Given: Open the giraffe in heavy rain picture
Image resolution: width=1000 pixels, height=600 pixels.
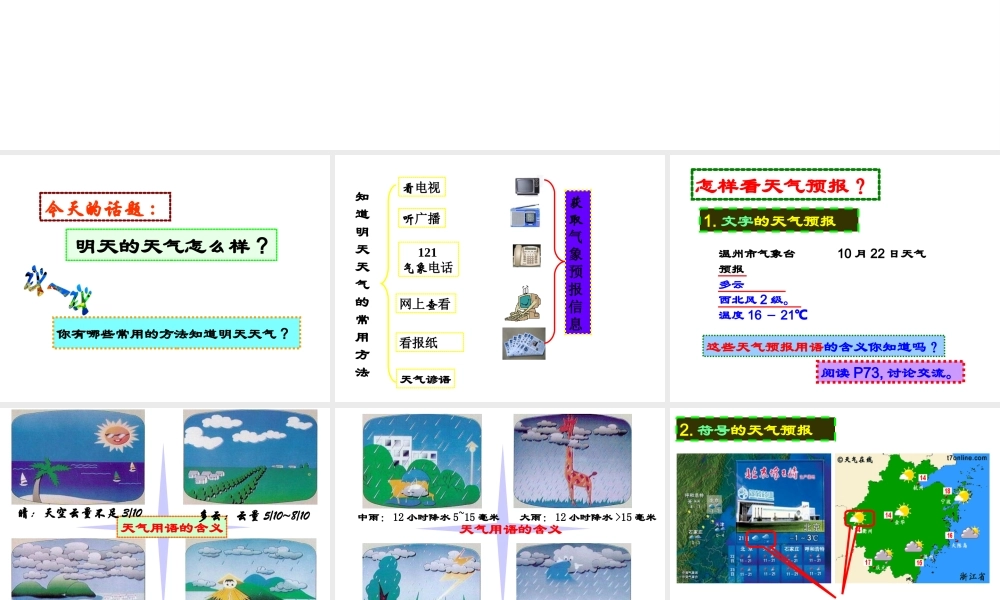Looking at the screenshot, I should pos(573,461).
